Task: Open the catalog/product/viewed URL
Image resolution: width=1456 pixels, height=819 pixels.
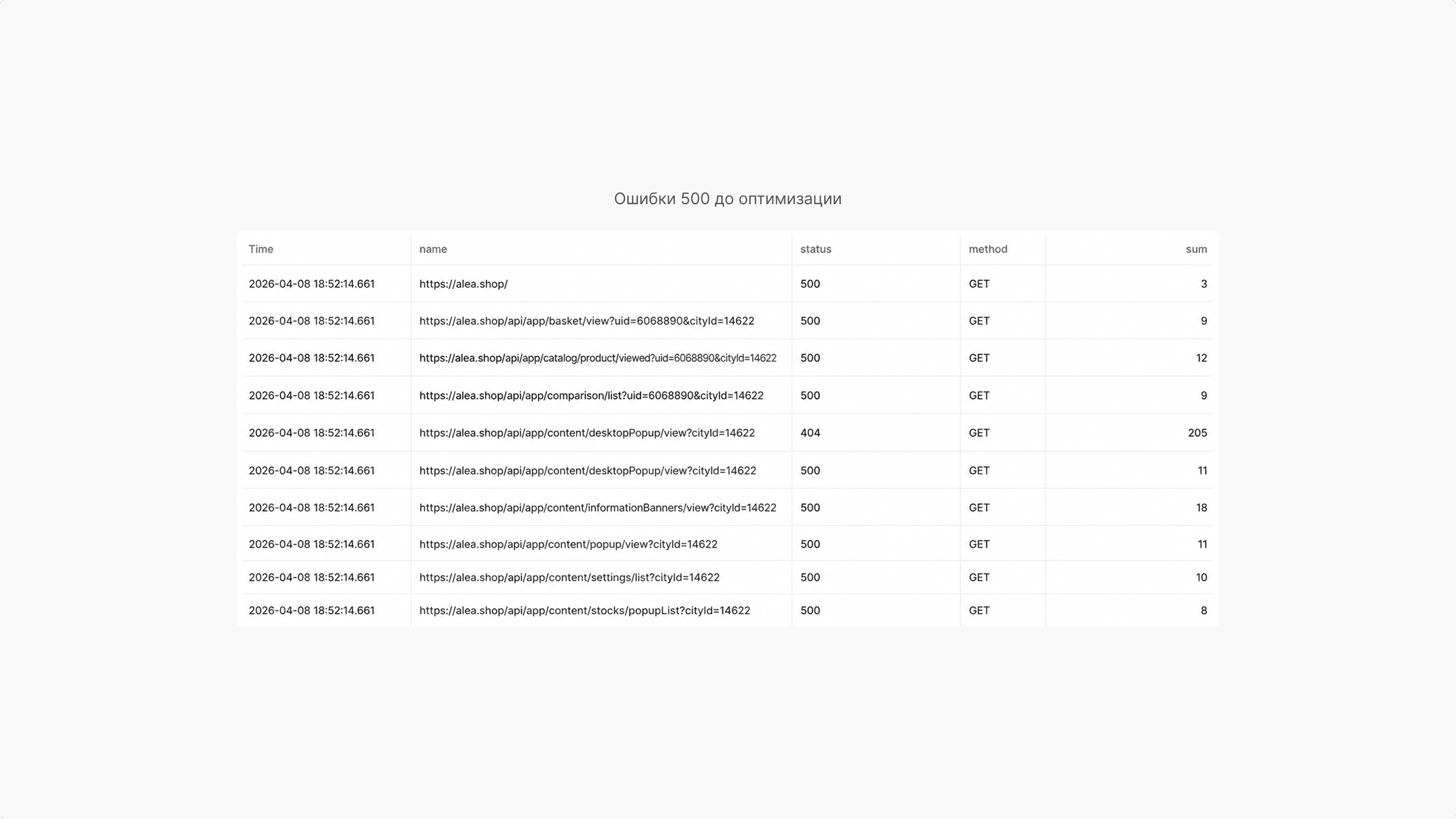Action: 598,358
